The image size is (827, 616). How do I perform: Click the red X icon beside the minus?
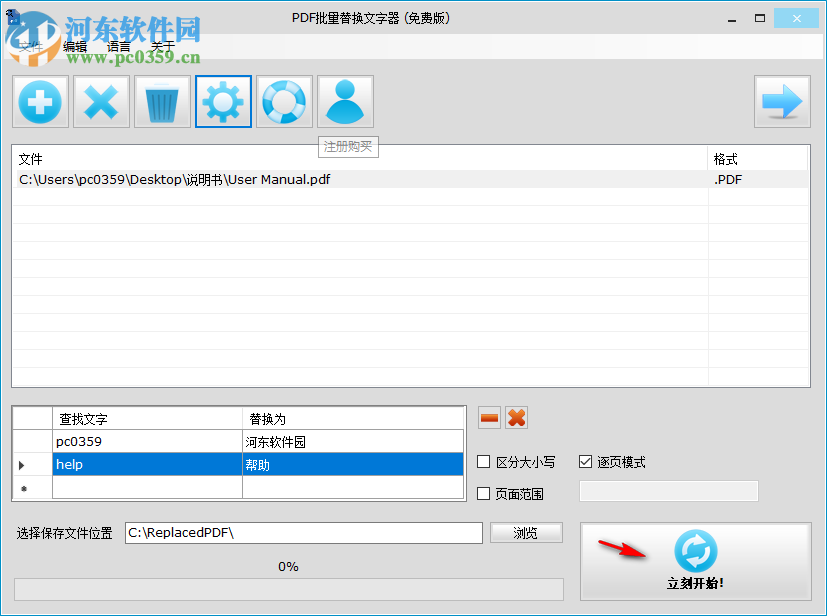pos(516,417)
